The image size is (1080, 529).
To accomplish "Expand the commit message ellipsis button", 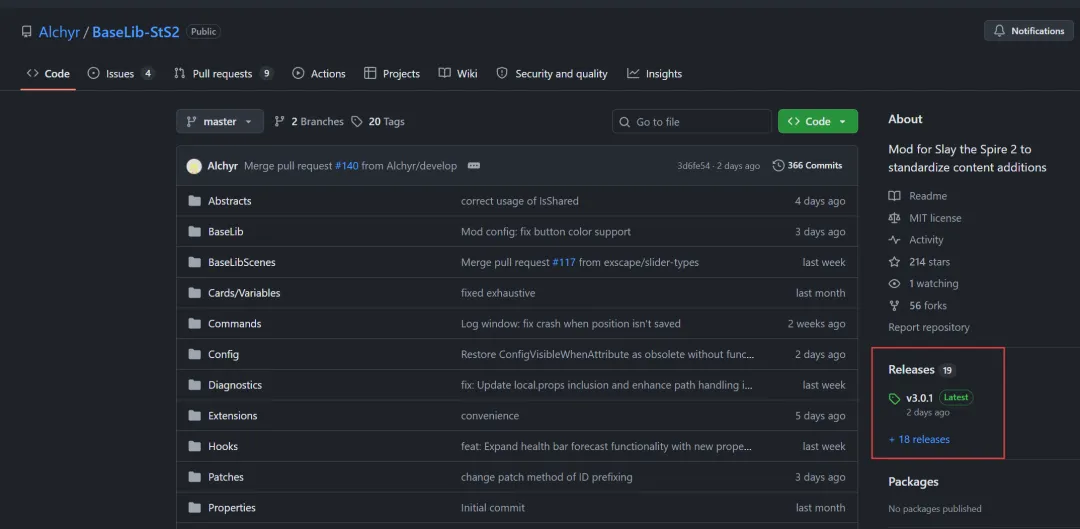I will (x=473, y=166).
